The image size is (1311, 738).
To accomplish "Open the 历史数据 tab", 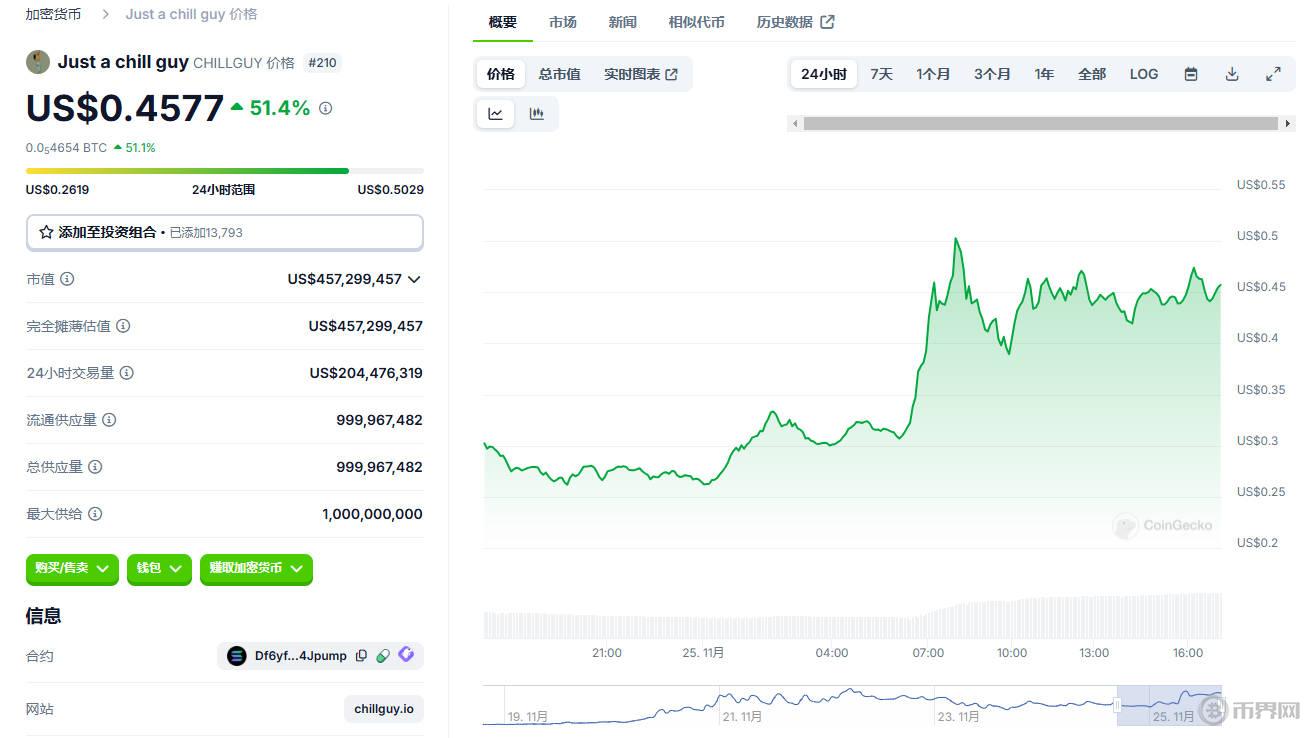I will click(794, 22).
